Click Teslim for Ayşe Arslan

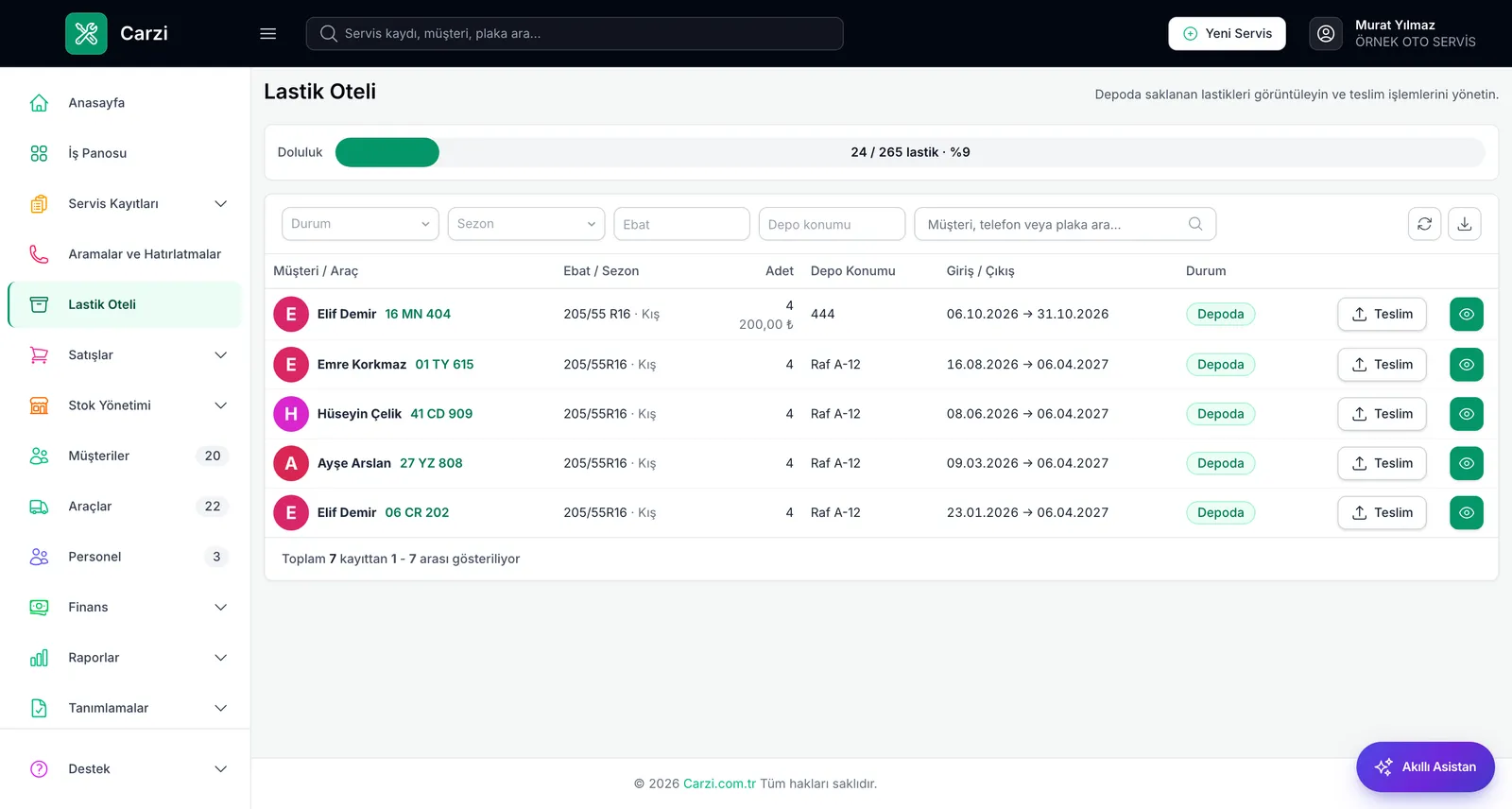click(x=1382, y=463)
